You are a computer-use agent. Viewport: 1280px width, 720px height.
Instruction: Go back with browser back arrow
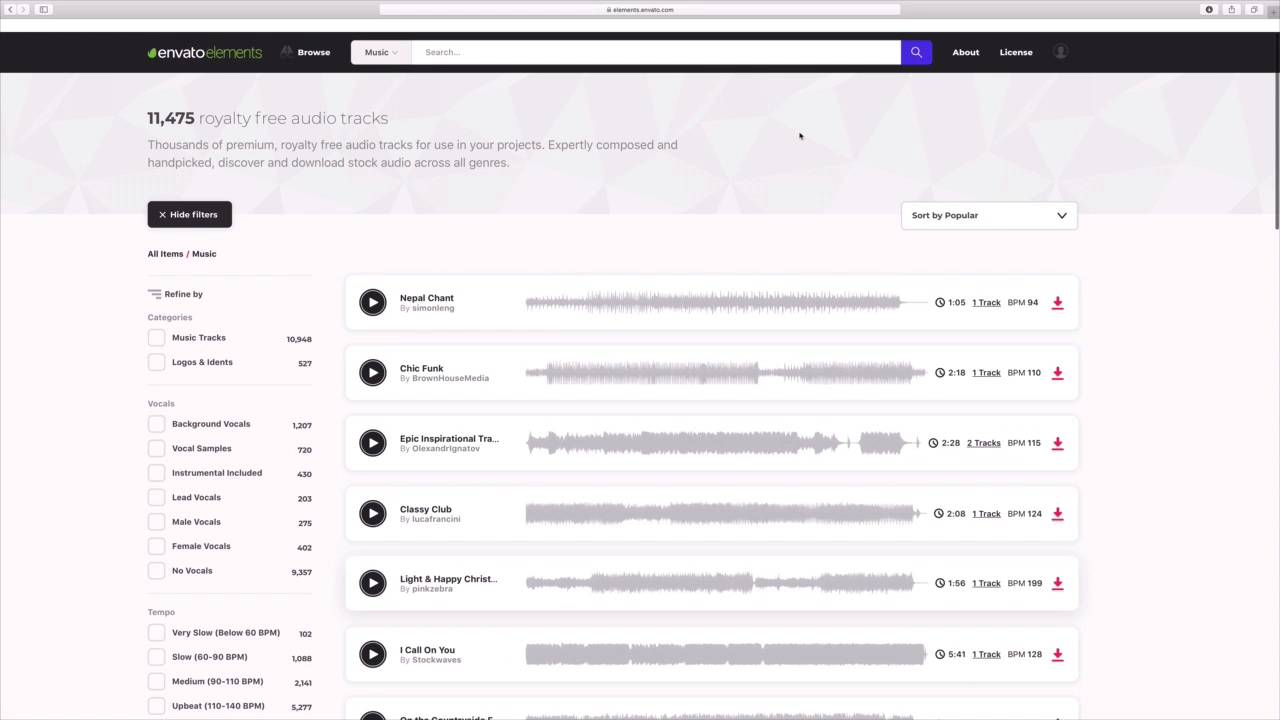pos(10,9)
